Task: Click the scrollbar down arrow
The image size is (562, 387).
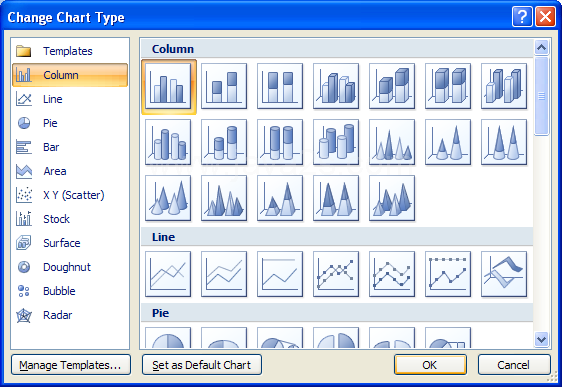Action: (x=541, y=339)
